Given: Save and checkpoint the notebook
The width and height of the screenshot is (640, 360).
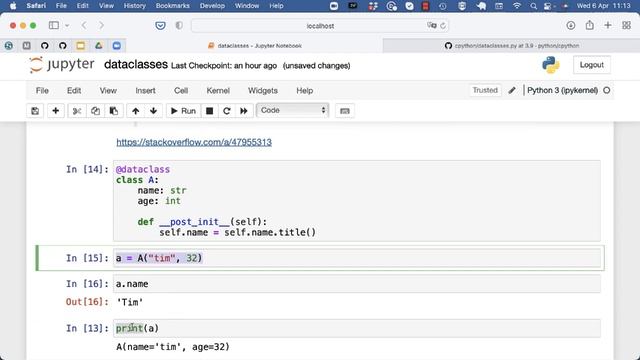Looking at the screenshot, I should click(x=35, y=111).
